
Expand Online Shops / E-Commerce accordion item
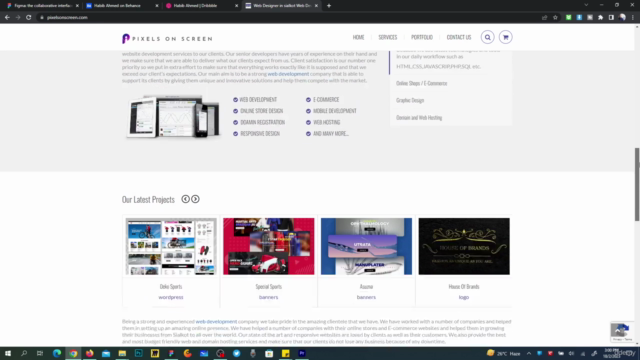pos(422,83)
